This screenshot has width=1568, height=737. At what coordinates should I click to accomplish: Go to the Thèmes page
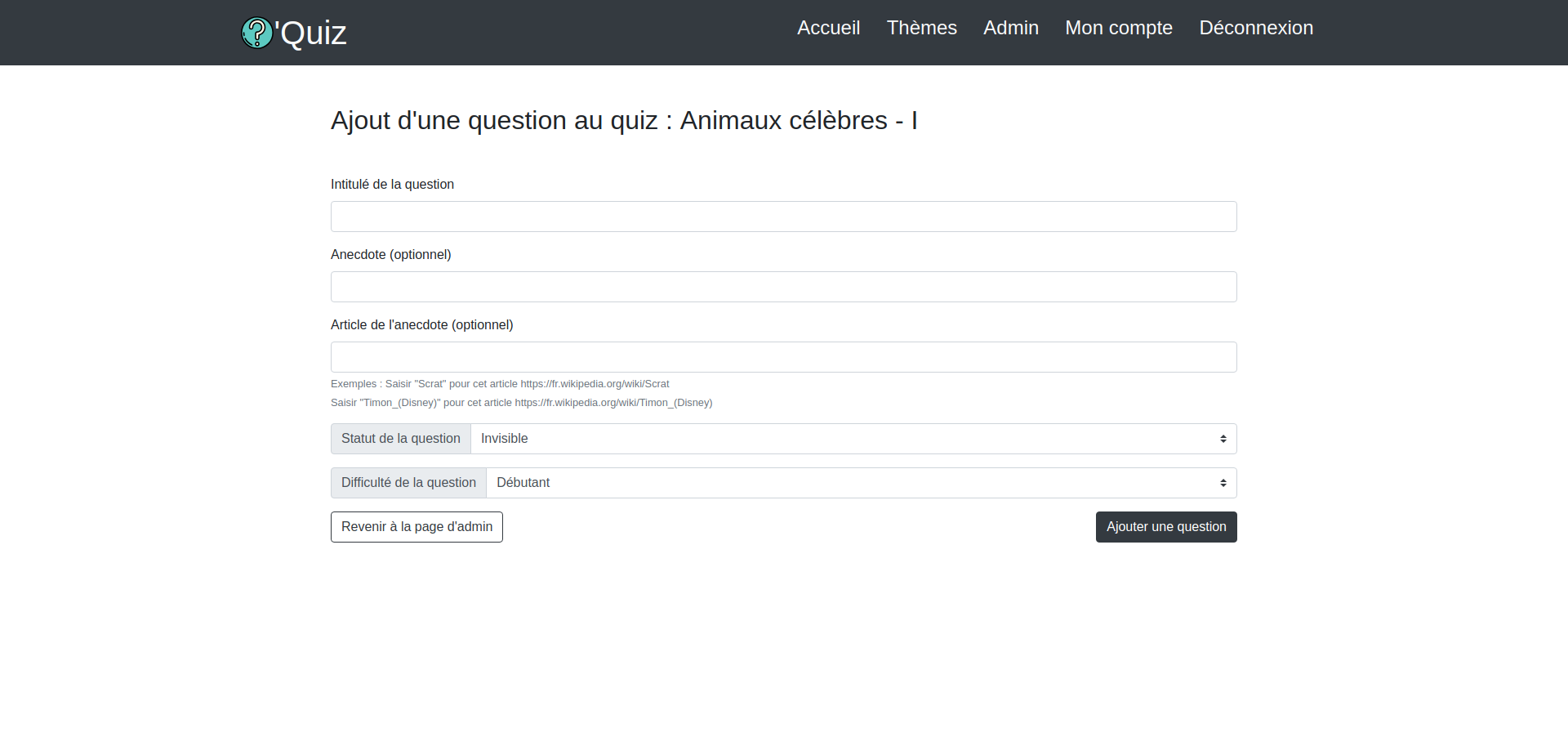921,28
